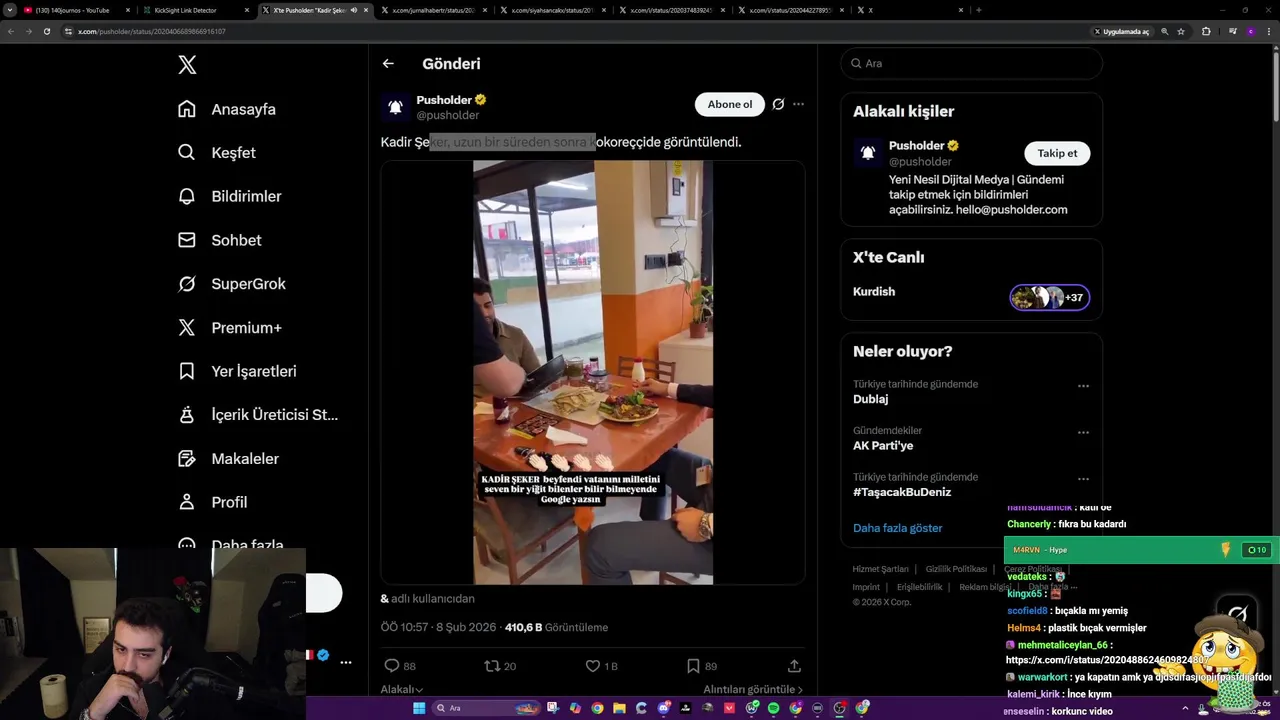
Task: Bookmark the post showing 89
Action: tap(693, 666)
